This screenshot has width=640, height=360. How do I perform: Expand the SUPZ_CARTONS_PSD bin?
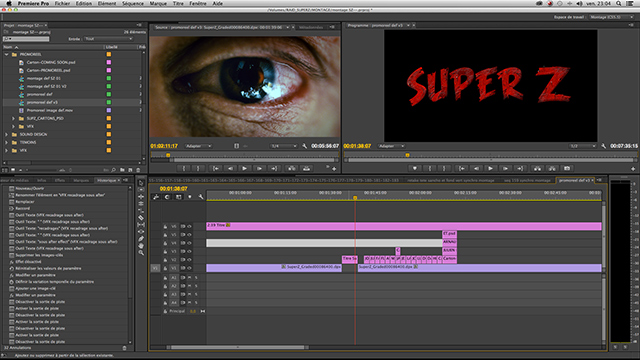(13, 118)
